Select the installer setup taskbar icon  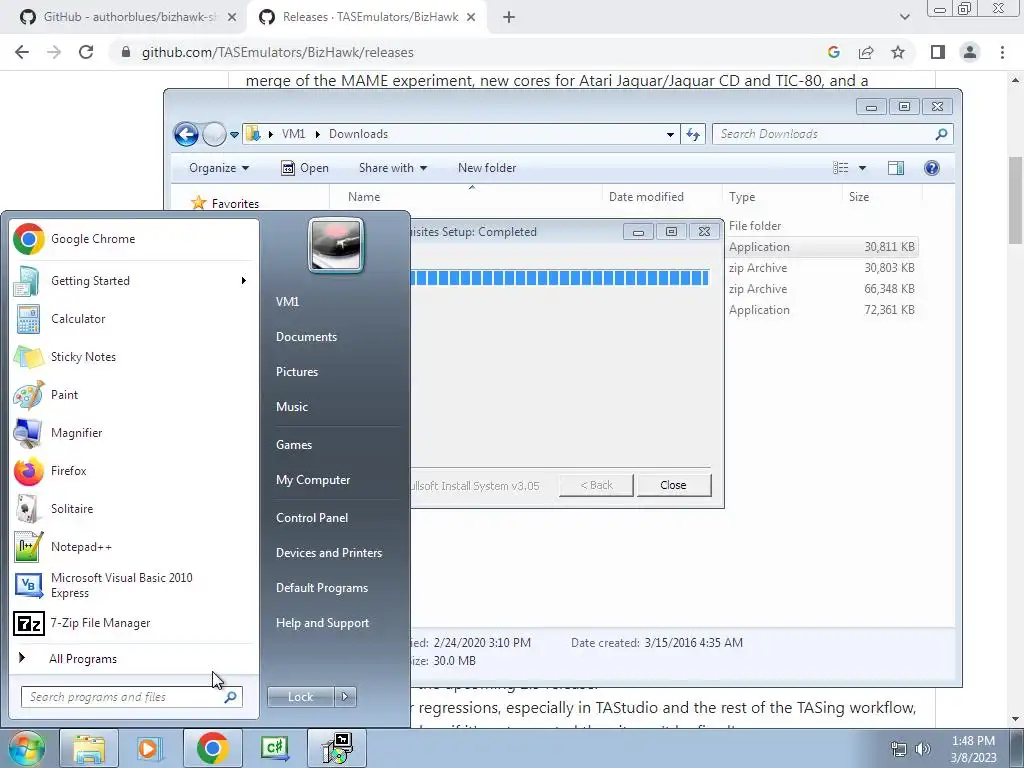pyautogui.click(x=337, y=748)
